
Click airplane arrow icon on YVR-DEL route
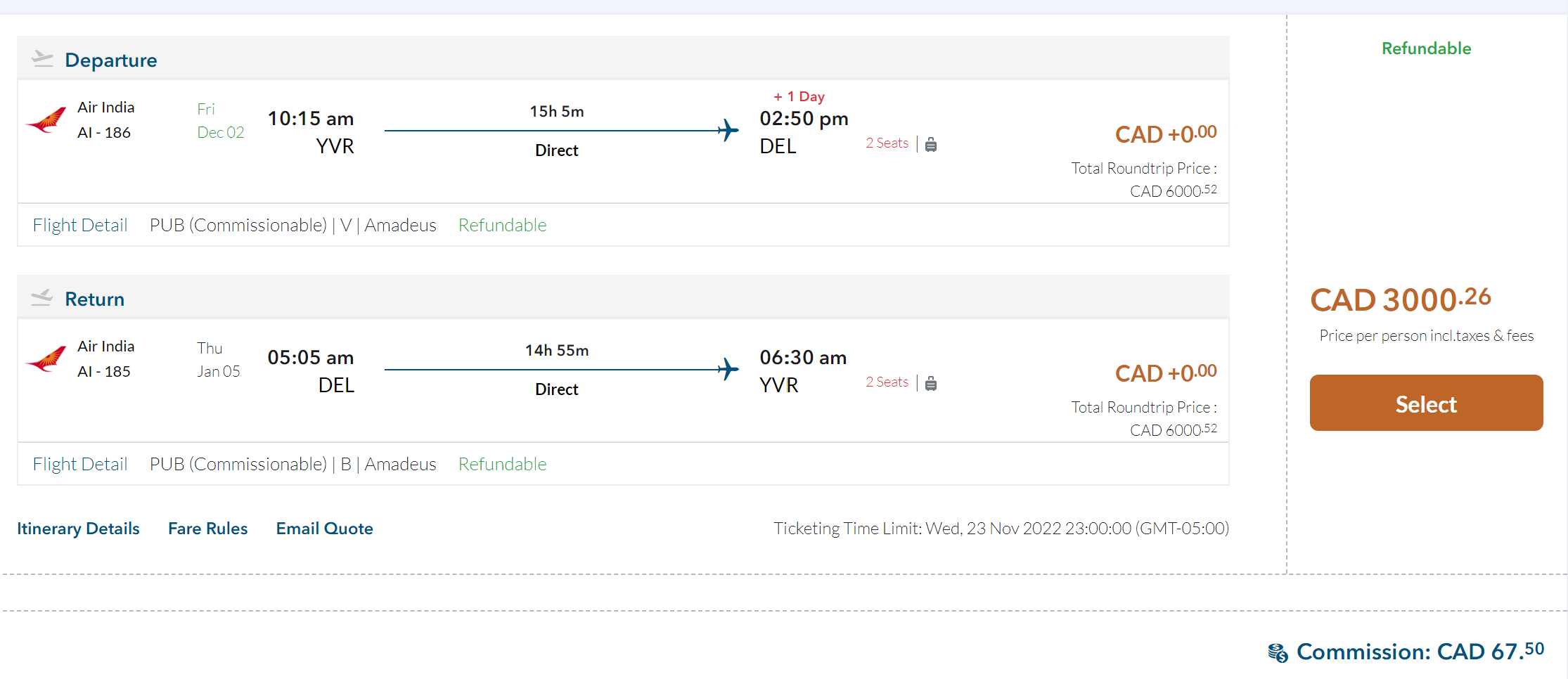coord(728,130)
